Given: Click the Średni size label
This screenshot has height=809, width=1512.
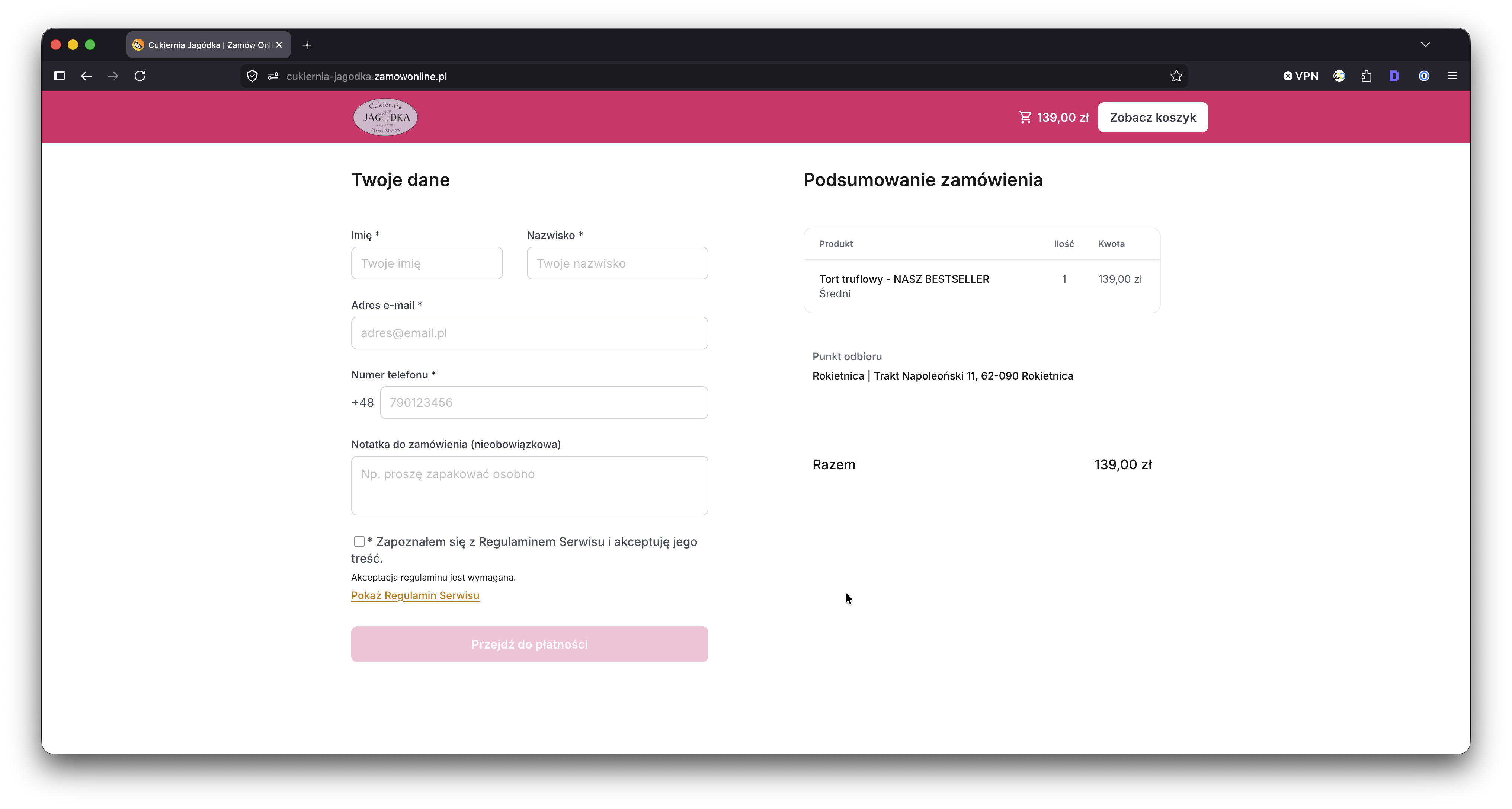Looking at the screenshot, I should click(x=835, y=294).
